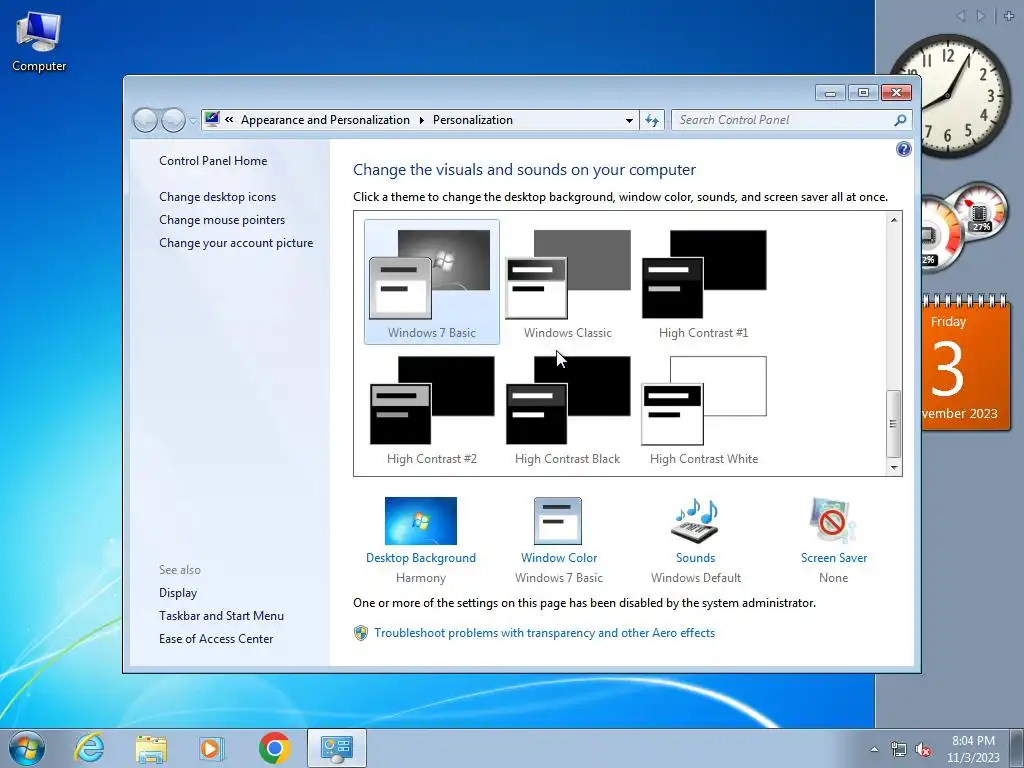Select the Windows 7 Basic theme
This screenshot has height=768, width=1024.
click(x=432, y=281)
